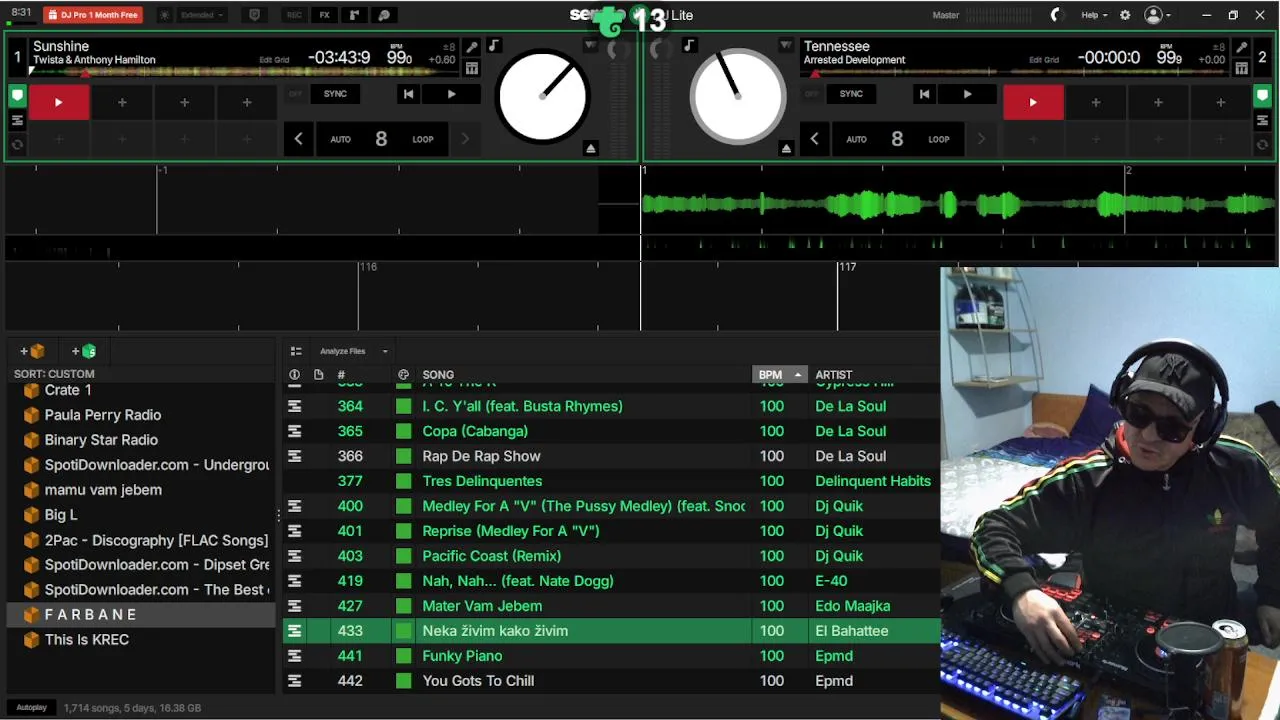Open the lighting panel icon
1280x720 pixels.
pyautogui.click(x=384, y=15)
